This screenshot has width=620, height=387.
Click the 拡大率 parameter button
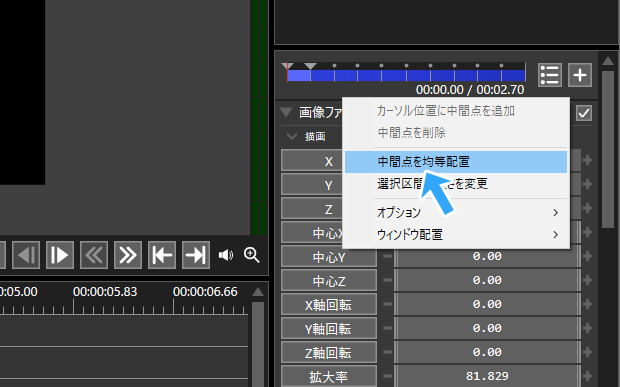click(x=329, y=377)
